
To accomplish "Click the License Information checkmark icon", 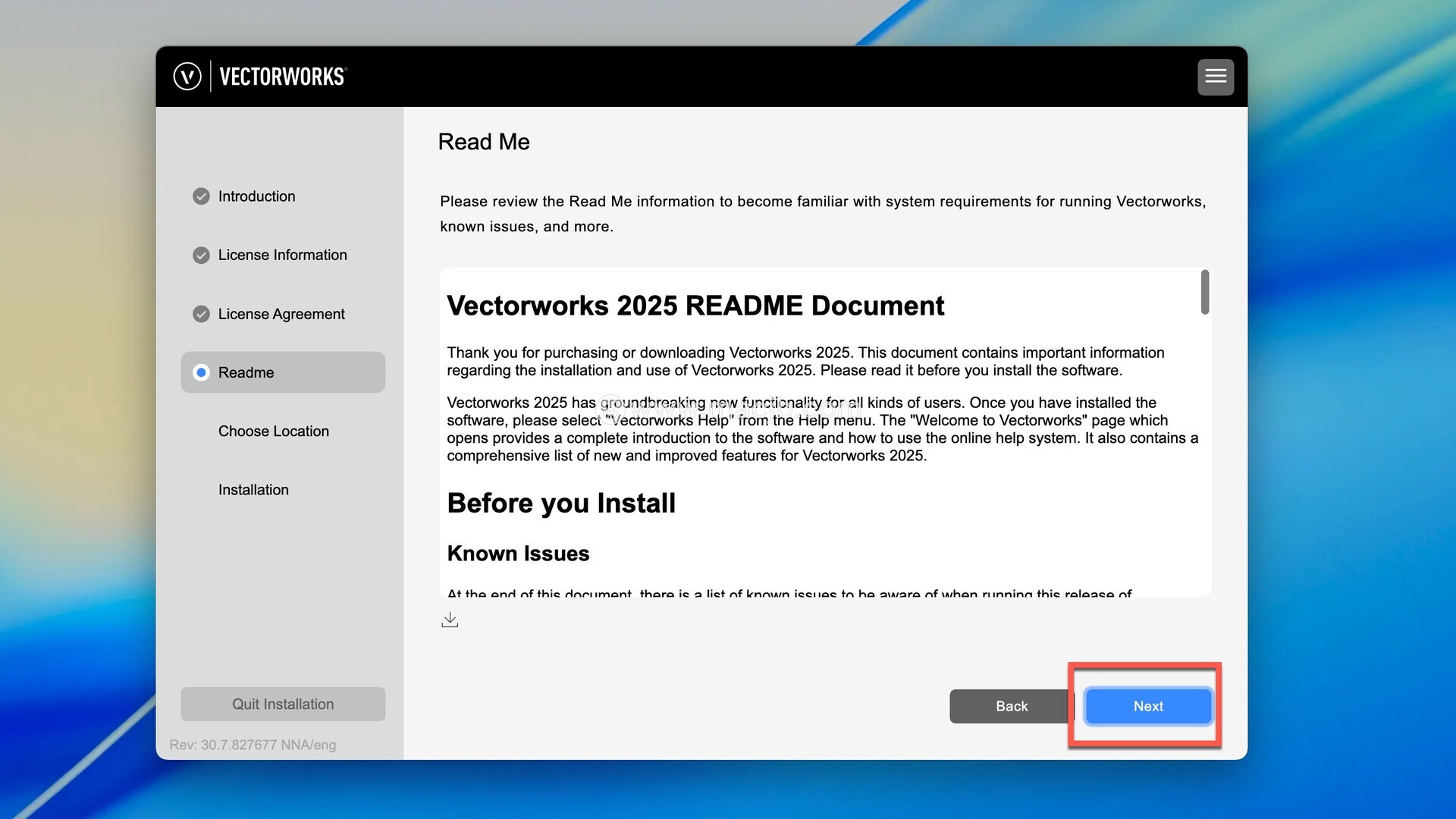I will (201, 255).
